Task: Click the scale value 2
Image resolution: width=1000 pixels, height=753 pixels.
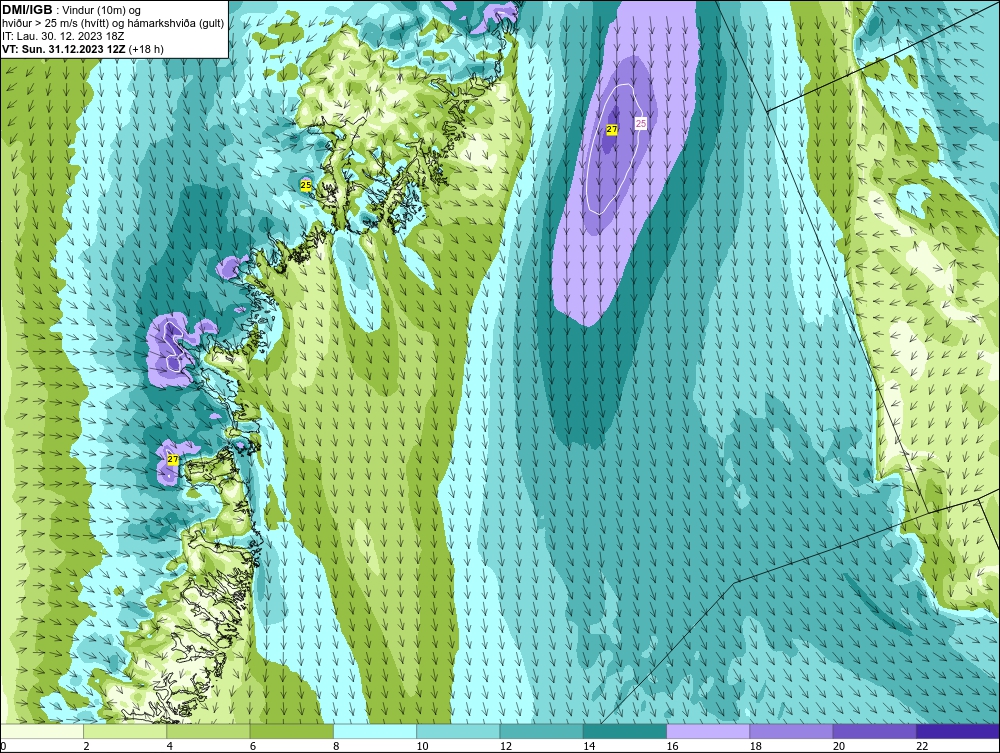Action: (86, 747)
